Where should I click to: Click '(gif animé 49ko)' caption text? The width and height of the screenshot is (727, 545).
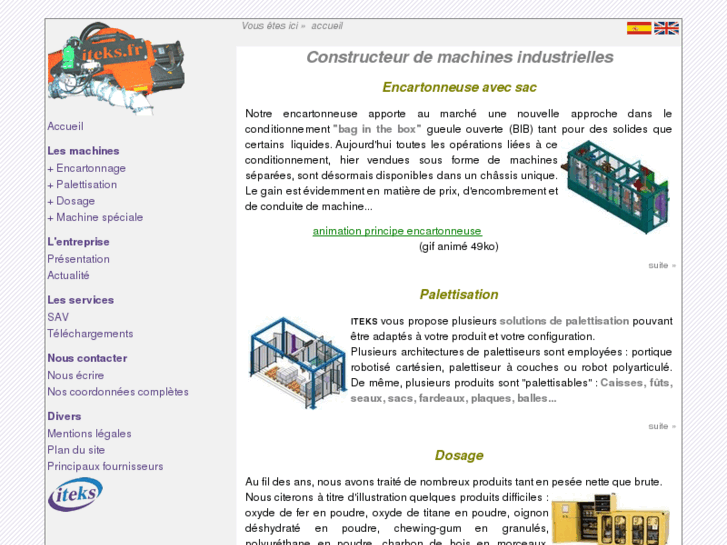(x=459, y=246)
